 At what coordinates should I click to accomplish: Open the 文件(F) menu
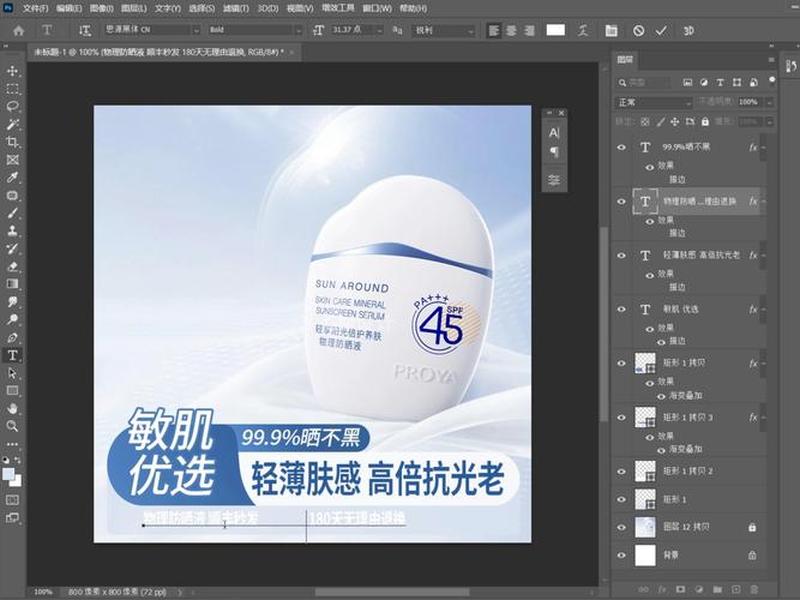pyautogui.click(x=36, y=8)
